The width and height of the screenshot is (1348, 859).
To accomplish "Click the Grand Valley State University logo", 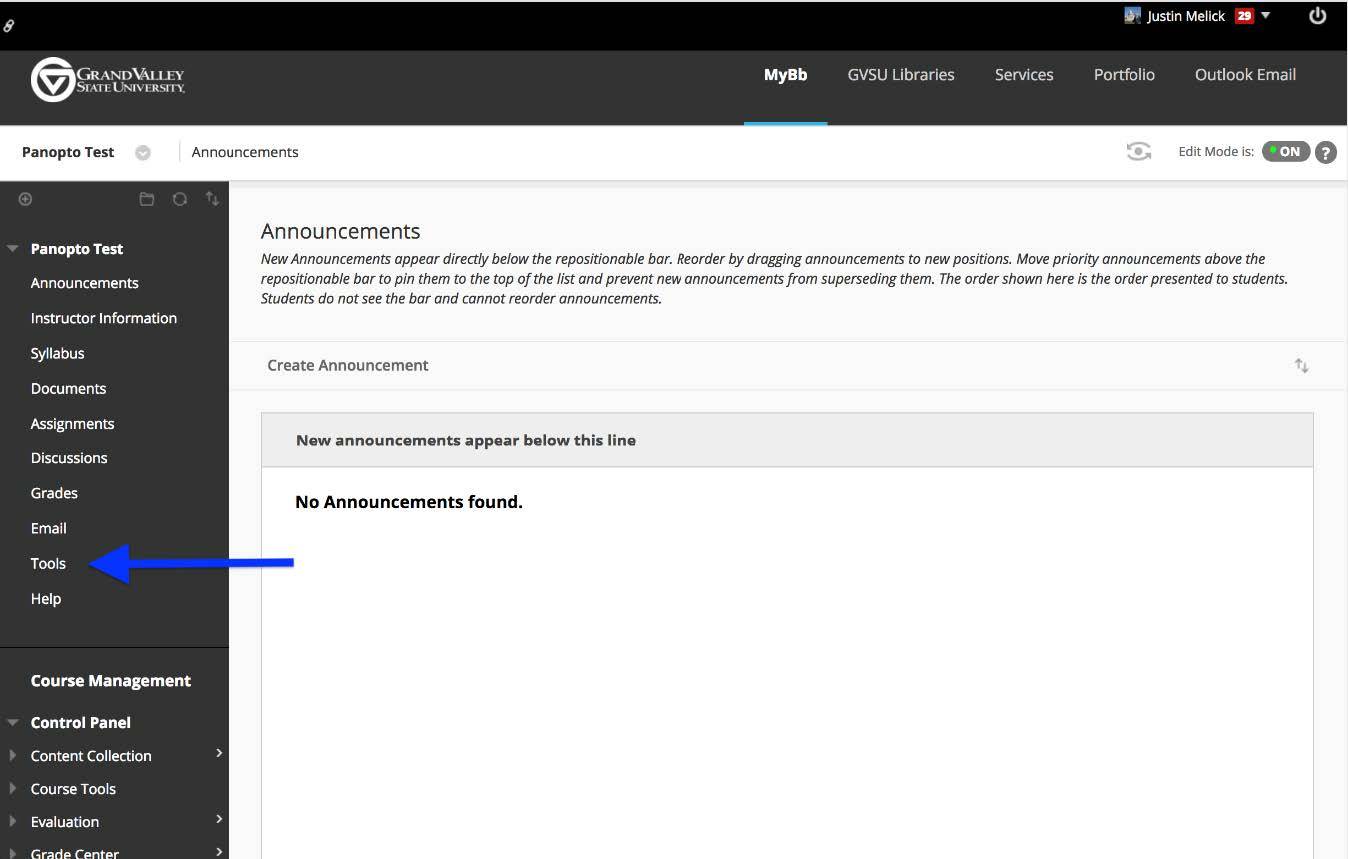I will tap(108, 80).
